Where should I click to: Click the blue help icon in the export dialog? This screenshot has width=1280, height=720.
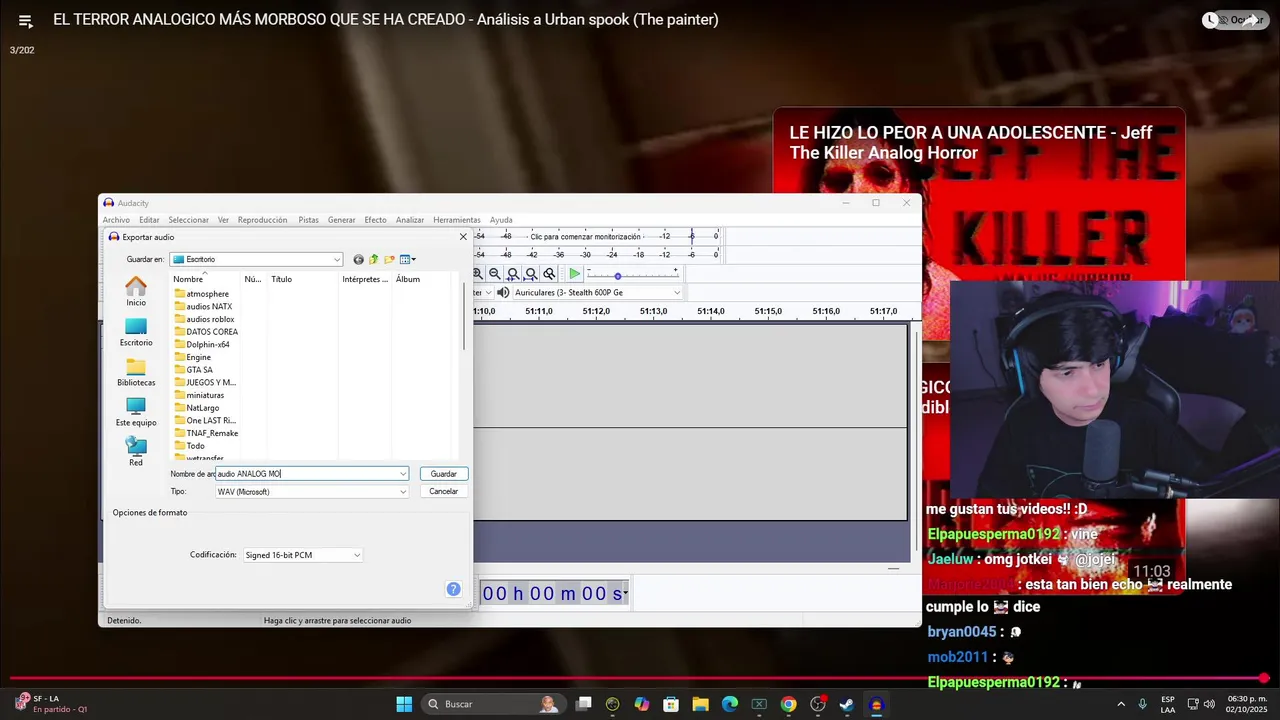(x=454, y=590)
